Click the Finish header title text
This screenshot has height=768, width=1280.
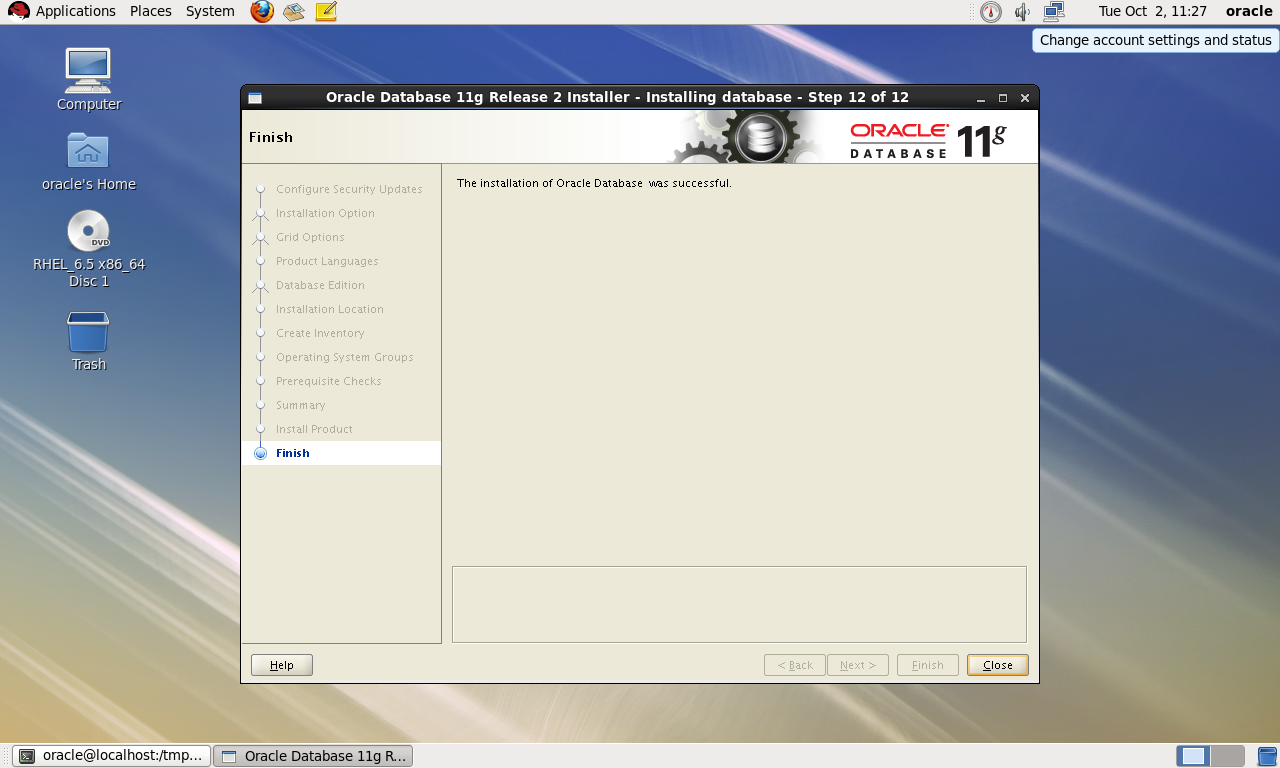(x=271, y=137)
